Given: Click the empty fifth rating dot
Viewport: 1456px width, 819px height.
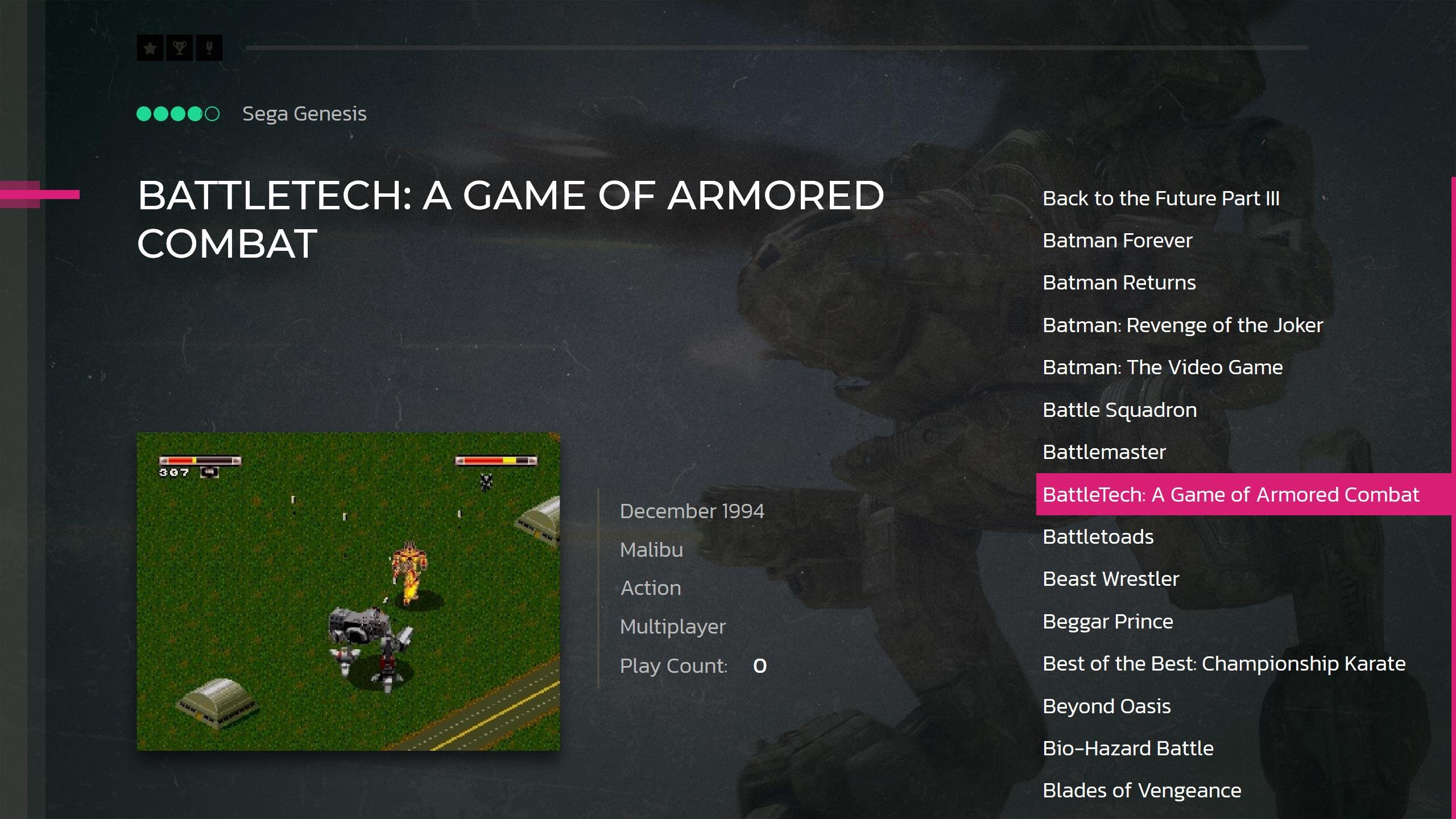Looking at the screenshot, I should pos(212,114).
